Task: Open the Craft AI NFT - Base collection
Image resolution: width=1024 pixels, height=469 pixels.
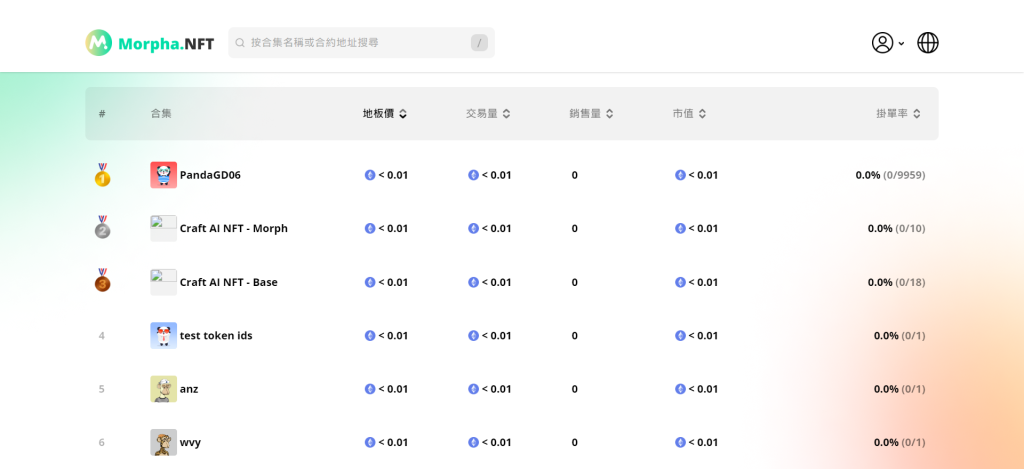Action: coord(228,282)
